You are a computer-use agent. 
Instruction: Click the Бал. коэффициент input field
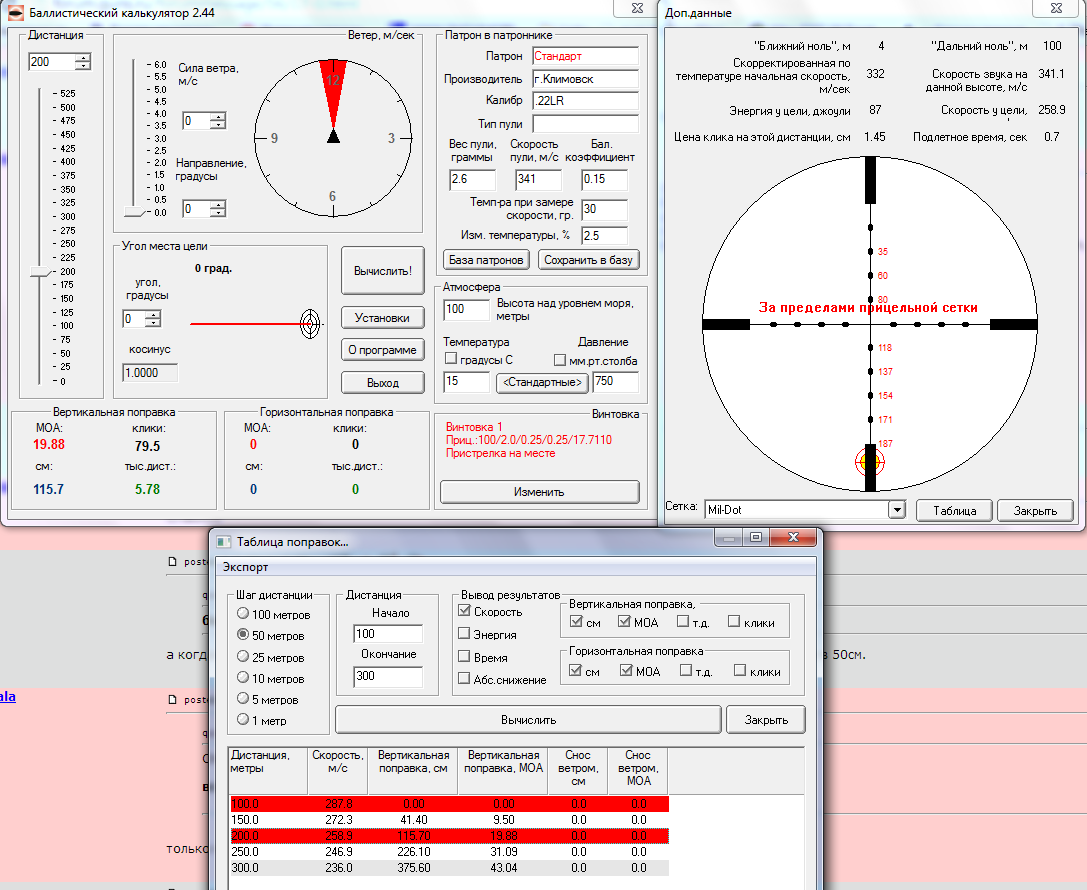click(605, 180)
